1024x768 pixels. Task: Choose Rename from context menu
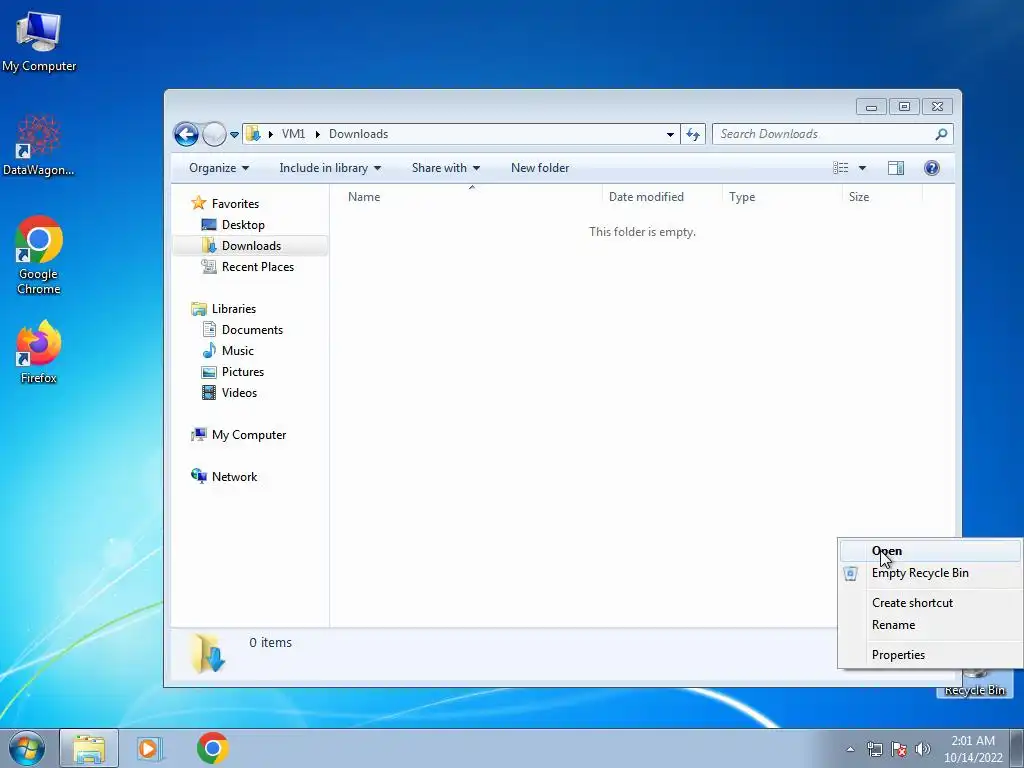click(930, 625)
